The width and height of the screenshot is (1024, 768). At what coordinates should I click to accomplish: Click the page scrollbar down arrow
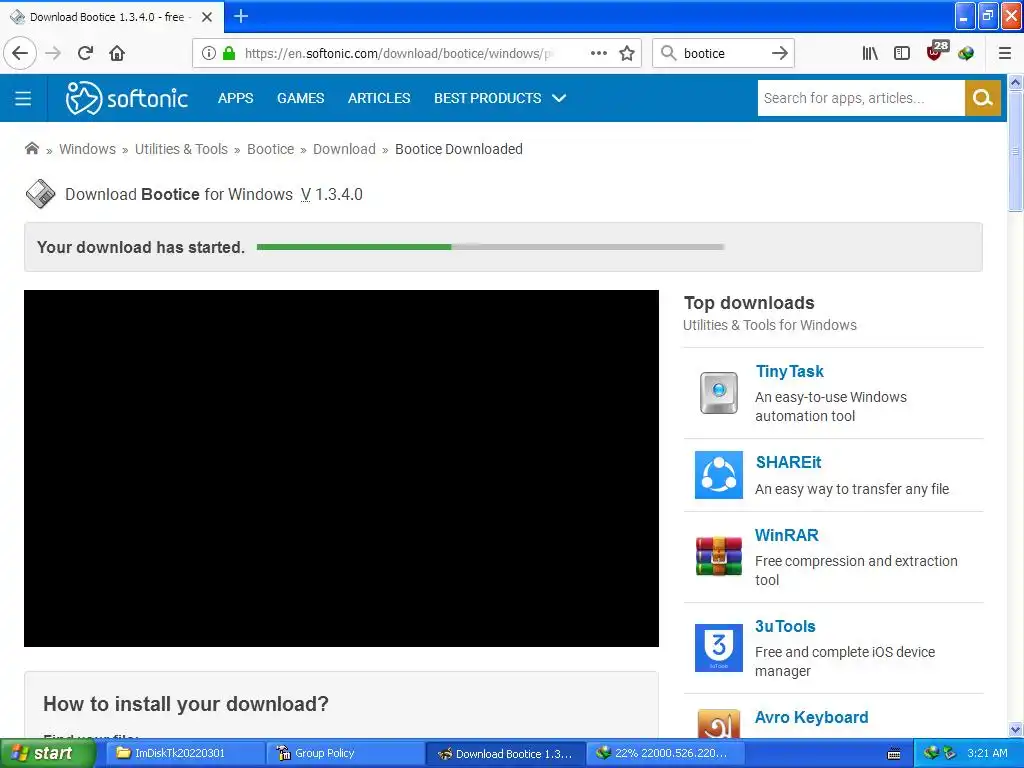coord(1016,729)
